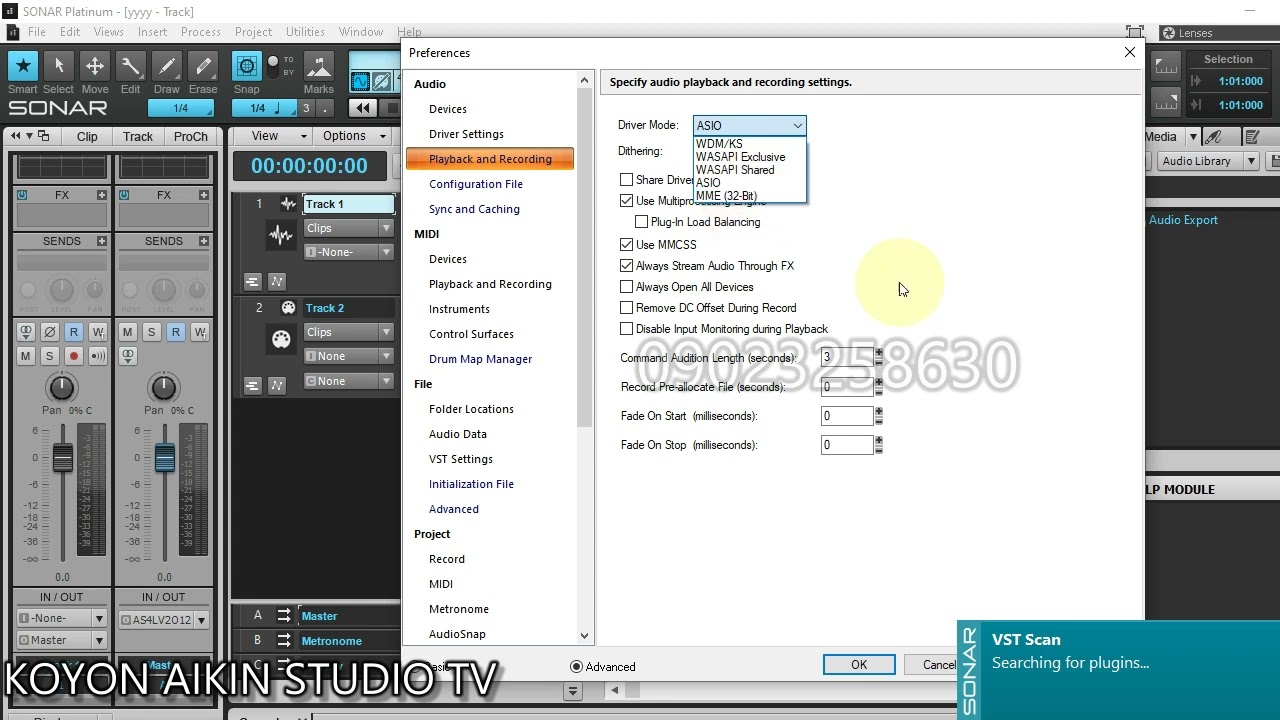Switch to the Clip inspector tab
This screenshot has width=1280, height=720.
pos(87,137)
